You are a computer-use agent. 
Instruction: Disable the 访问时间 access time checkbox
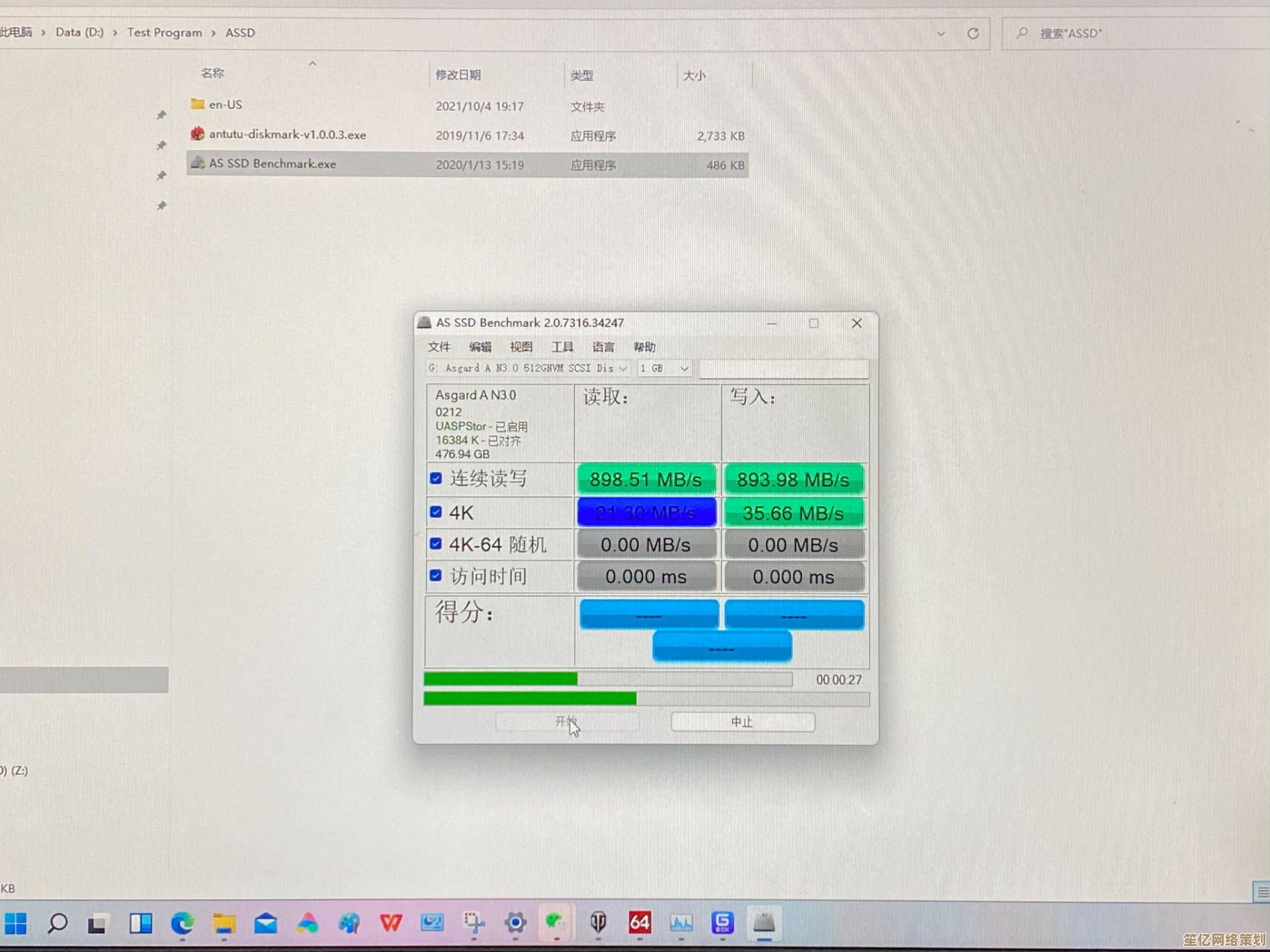click(436, 576)
